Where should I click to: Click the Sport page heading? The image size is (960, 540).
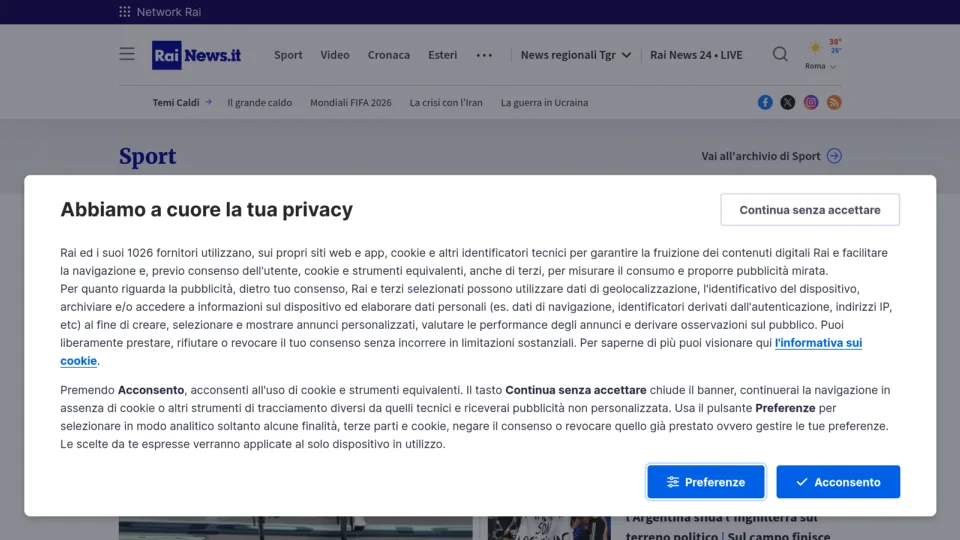[x=148, y=156]
